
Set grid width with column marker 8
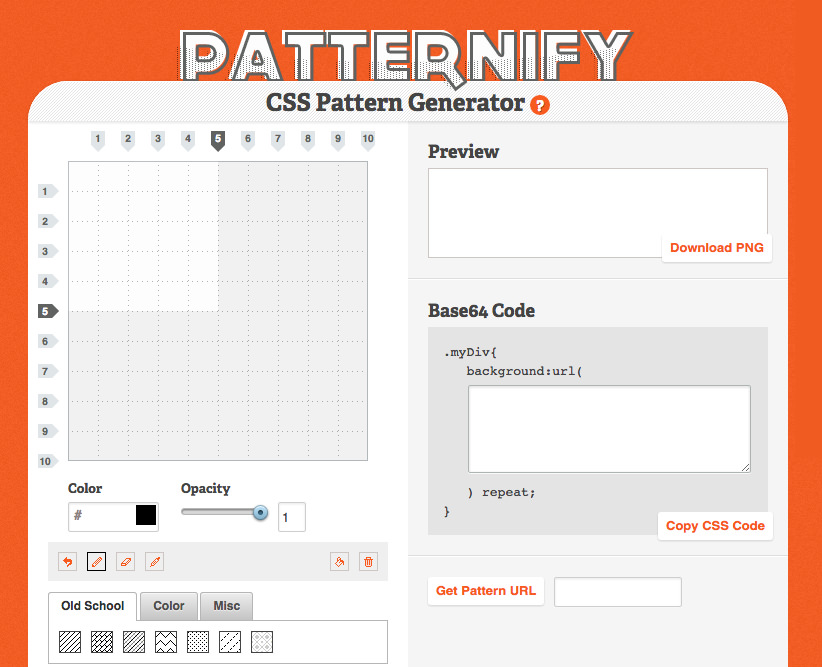pos(308,140)
